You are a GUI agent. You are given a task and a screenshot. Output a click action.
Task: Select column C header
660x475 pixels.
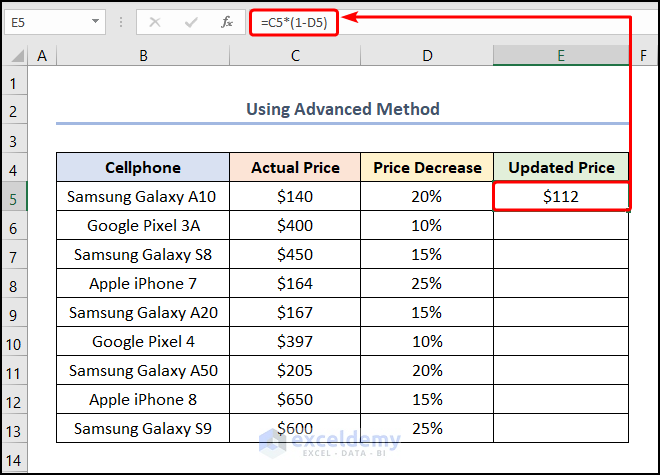(x=295, y=57)
